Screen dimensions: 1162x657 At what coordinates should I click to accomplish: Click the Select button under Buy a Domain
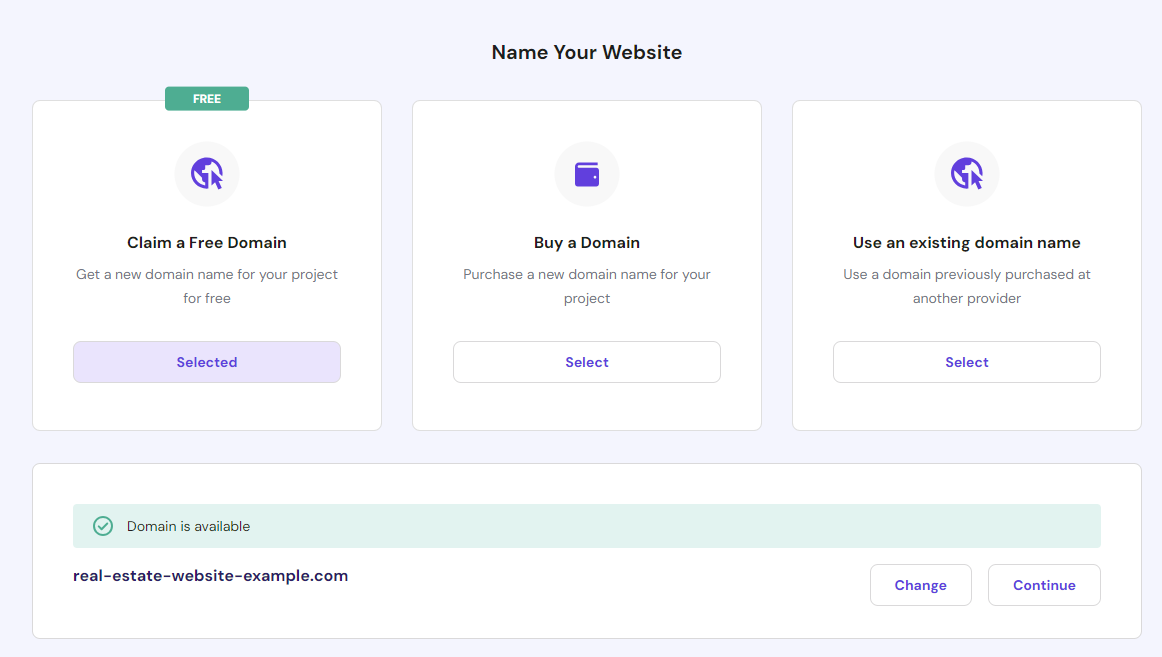click(587, 361)
